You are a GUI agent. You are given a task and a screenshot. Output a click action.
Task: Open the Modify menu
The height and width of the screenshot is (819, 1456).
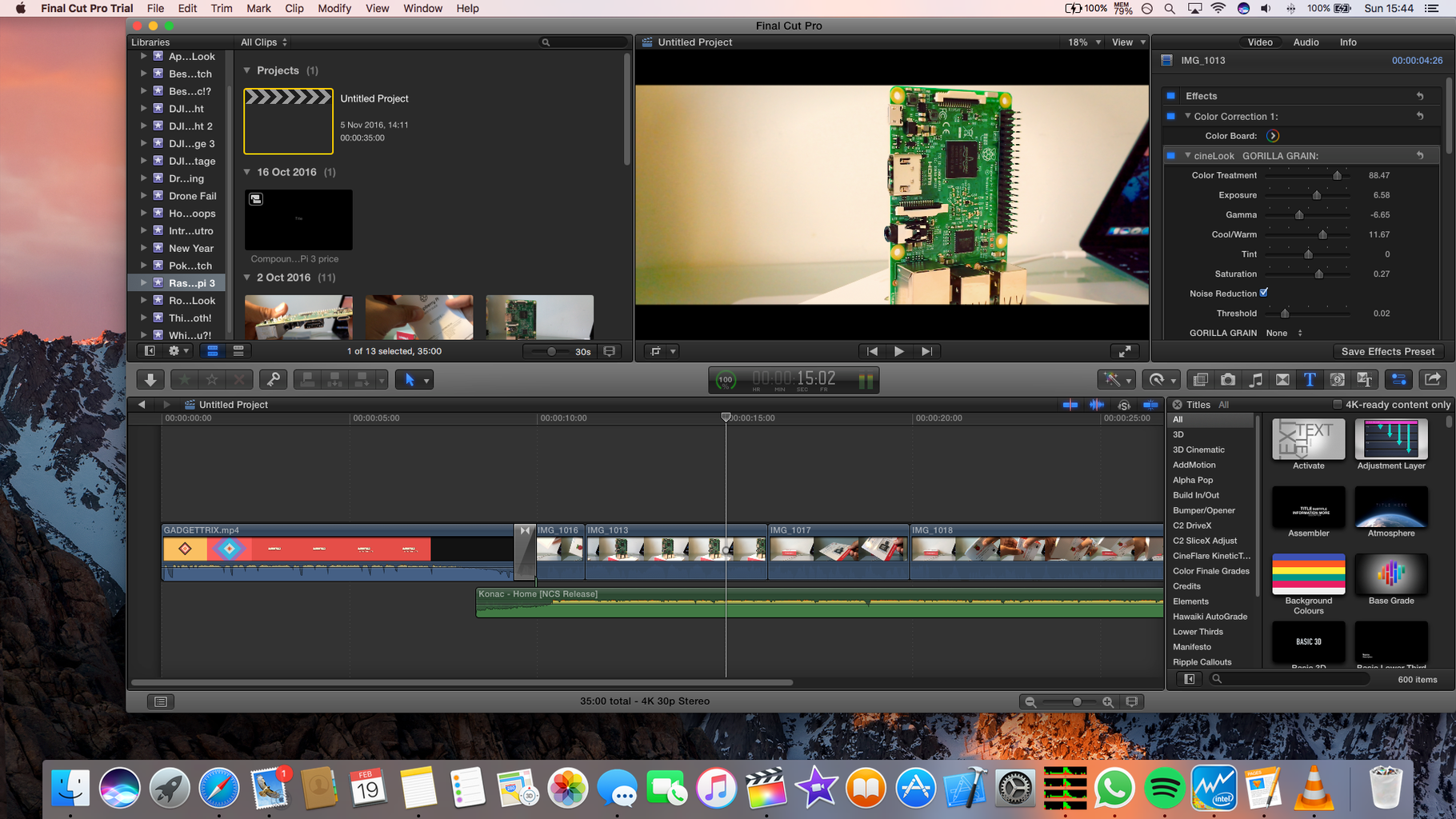[x=334, y=8]
